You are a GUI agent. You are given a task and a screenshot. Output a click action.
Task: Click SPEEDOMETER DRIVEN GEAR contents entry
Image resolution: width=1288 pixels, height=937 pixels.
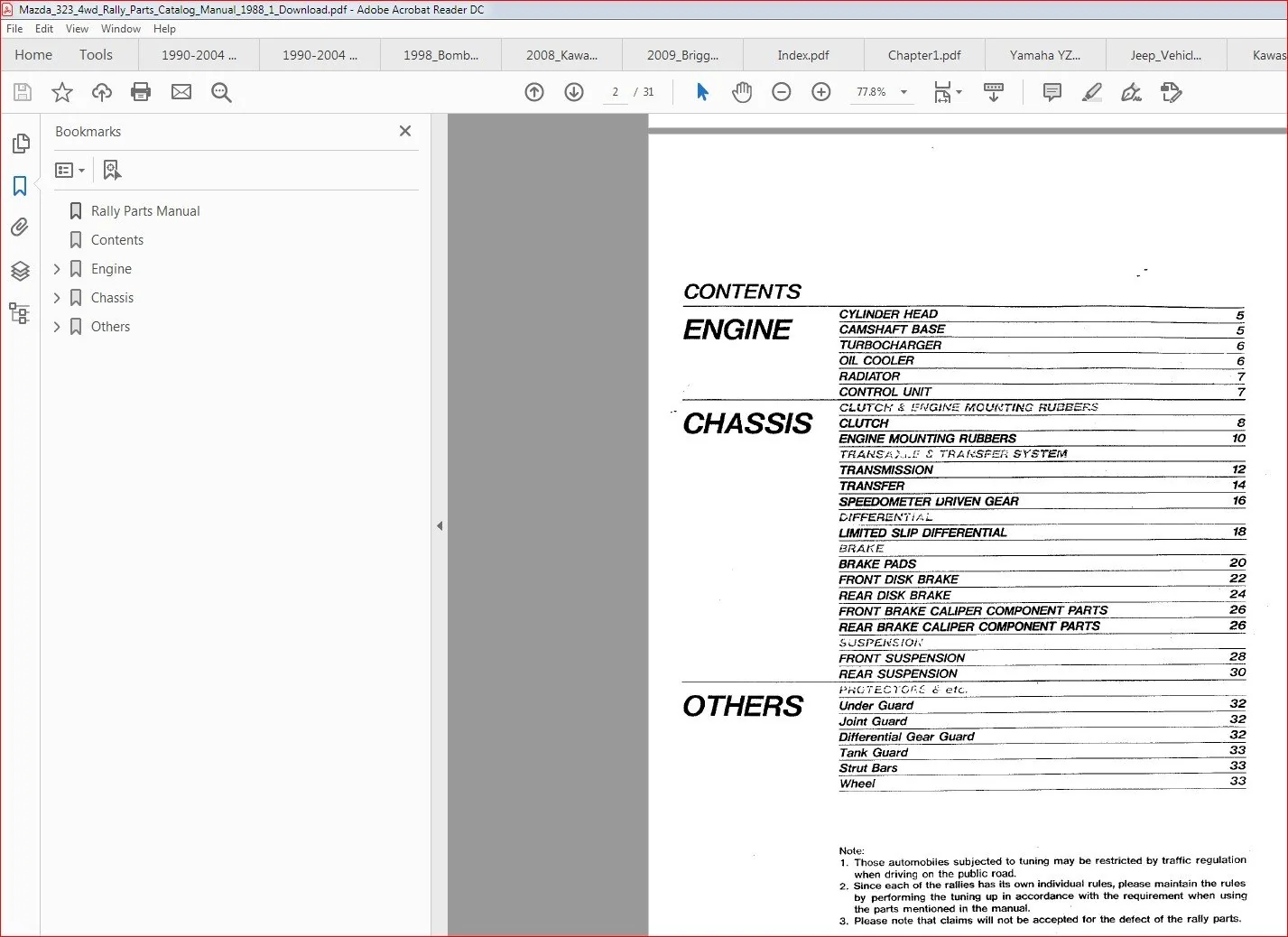[x=929, y=501]
